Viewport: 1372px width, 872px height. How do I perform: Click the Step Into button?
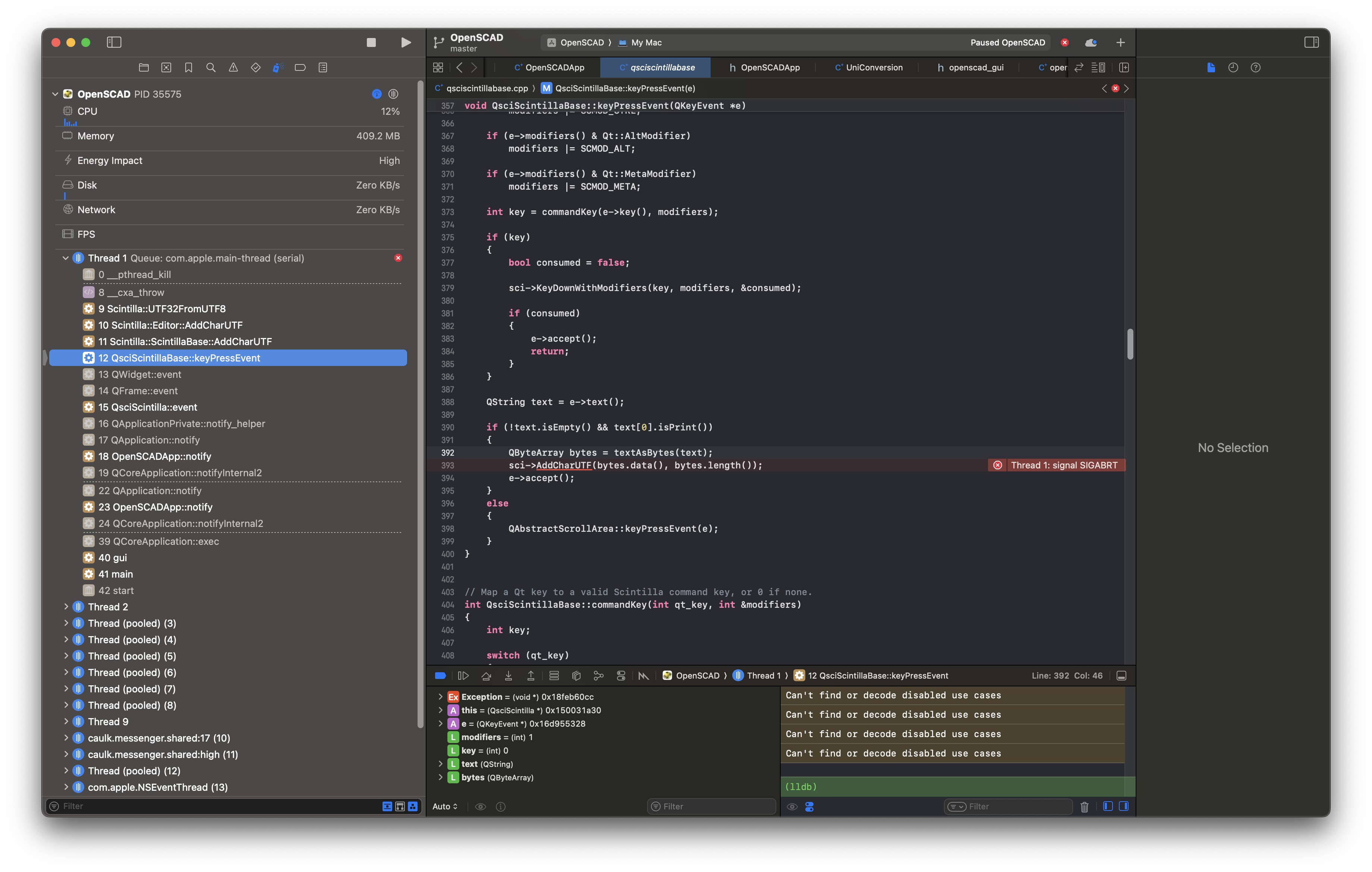[x=508, y=676]
